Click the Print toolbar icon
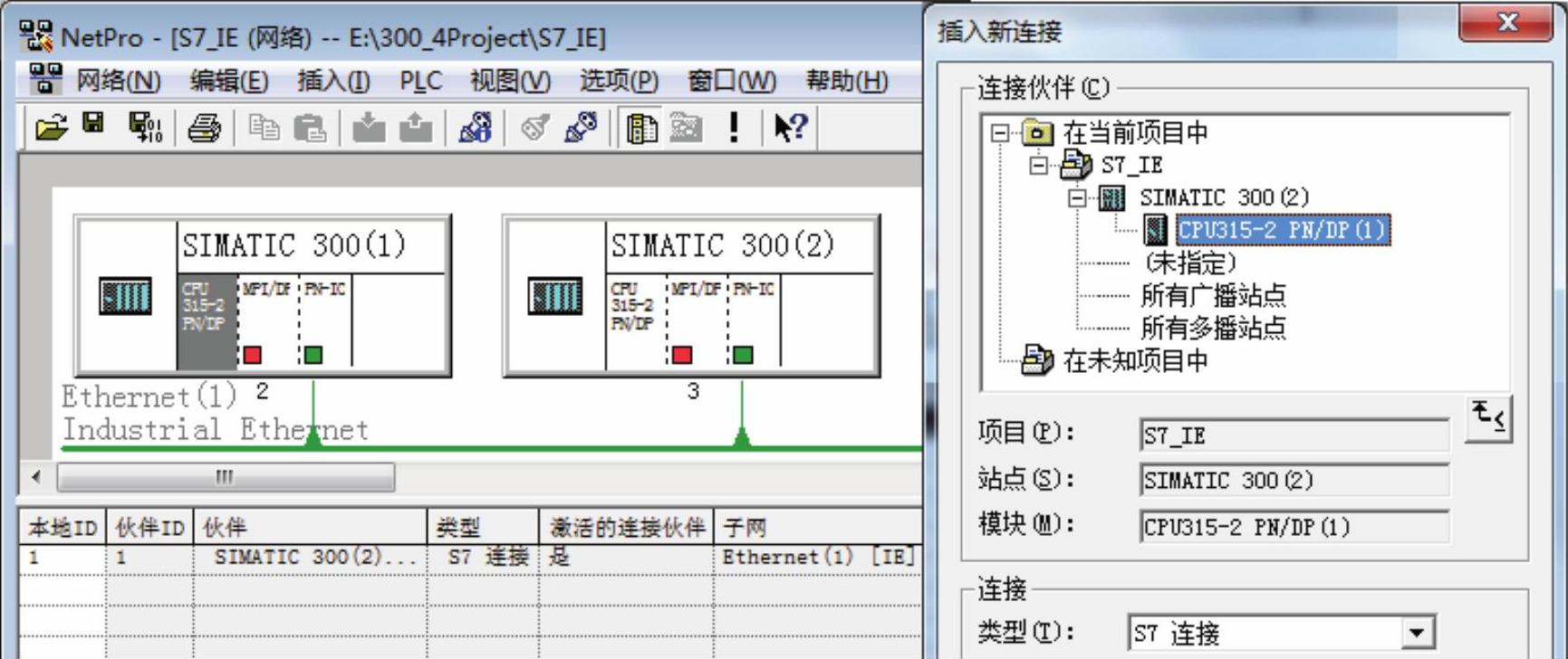1568x659 pixels. (x=204, y=129)
